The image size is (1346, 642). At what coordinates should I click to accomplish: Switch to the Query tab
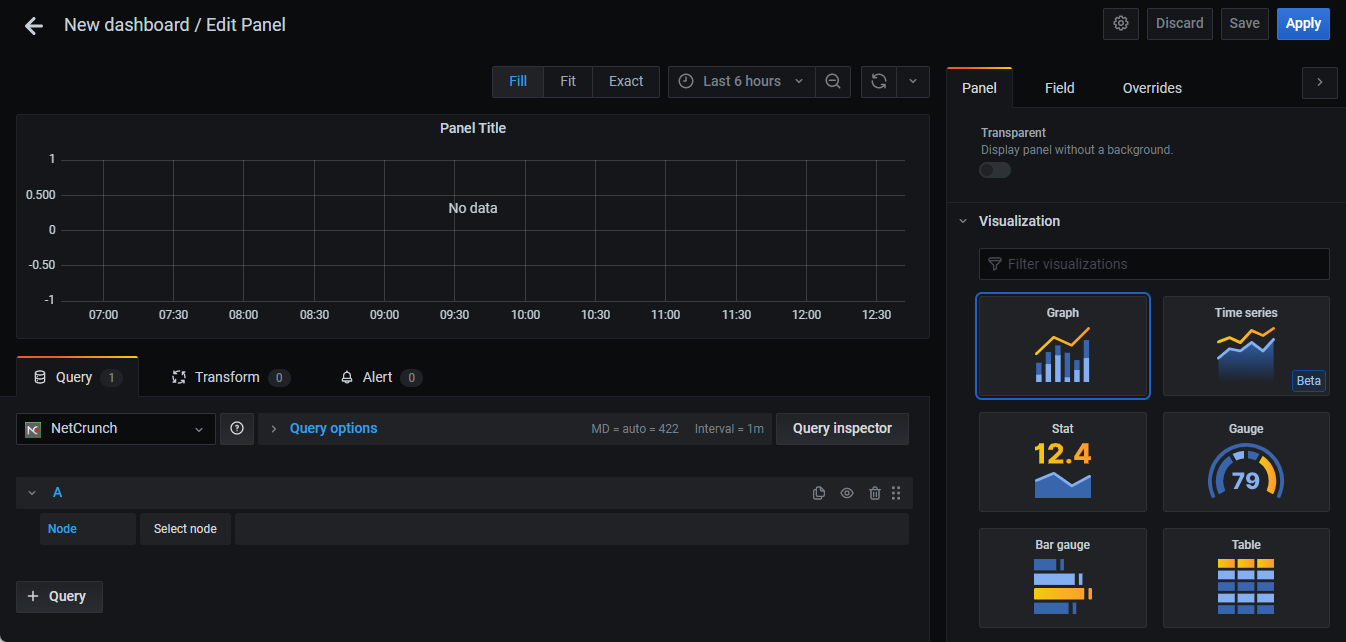tap(77, 377)
